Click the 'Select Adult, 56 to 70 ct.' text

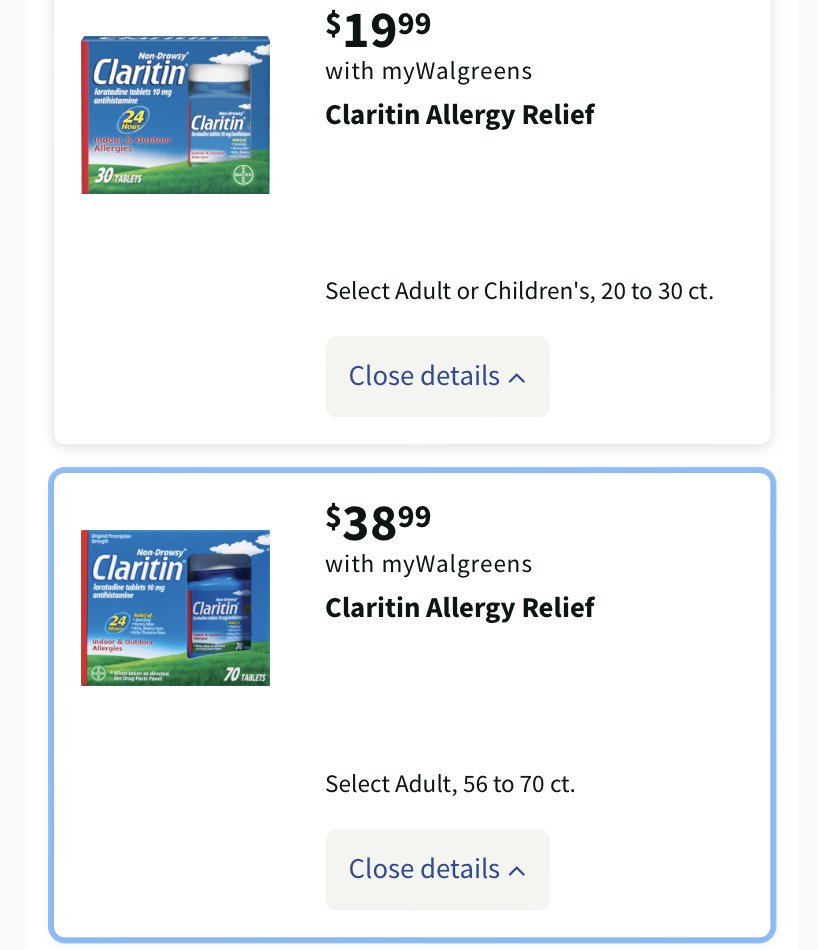[x=450, y=785]
